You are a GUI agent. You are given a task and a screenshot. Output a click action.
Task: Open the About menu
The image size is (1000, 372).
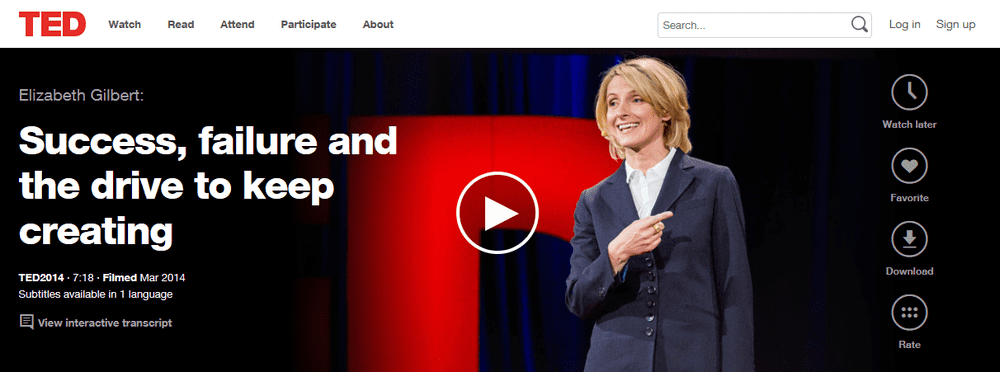tap(378, 24)
